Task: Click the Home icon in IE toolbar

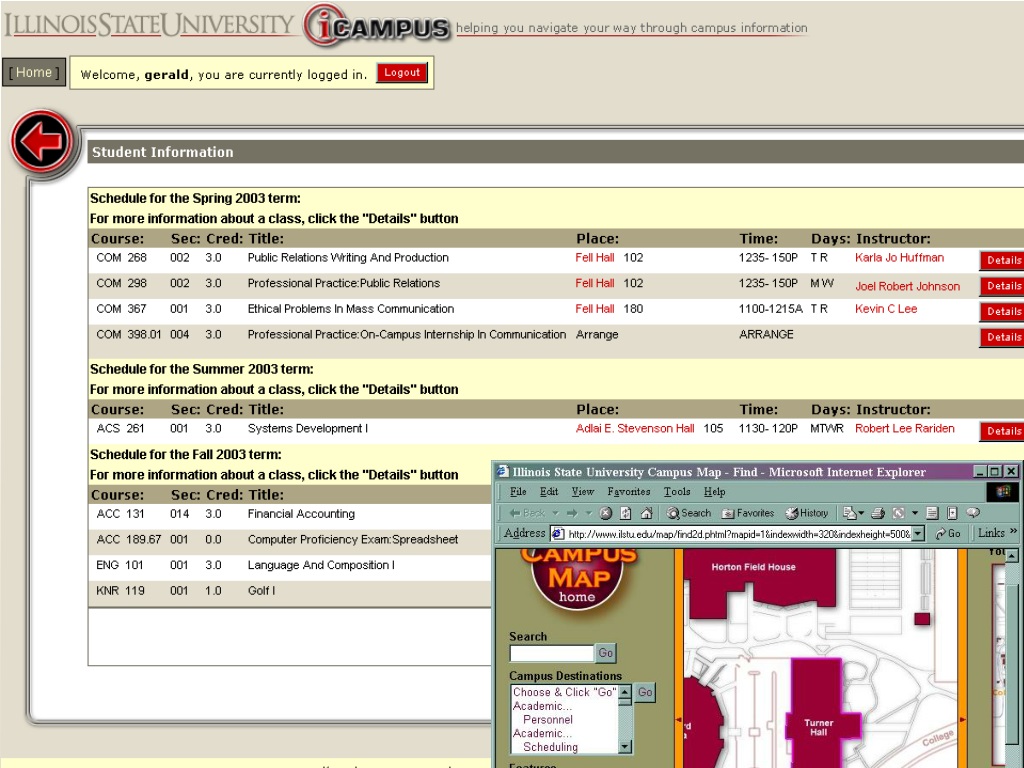Action: tap(646, 513)
